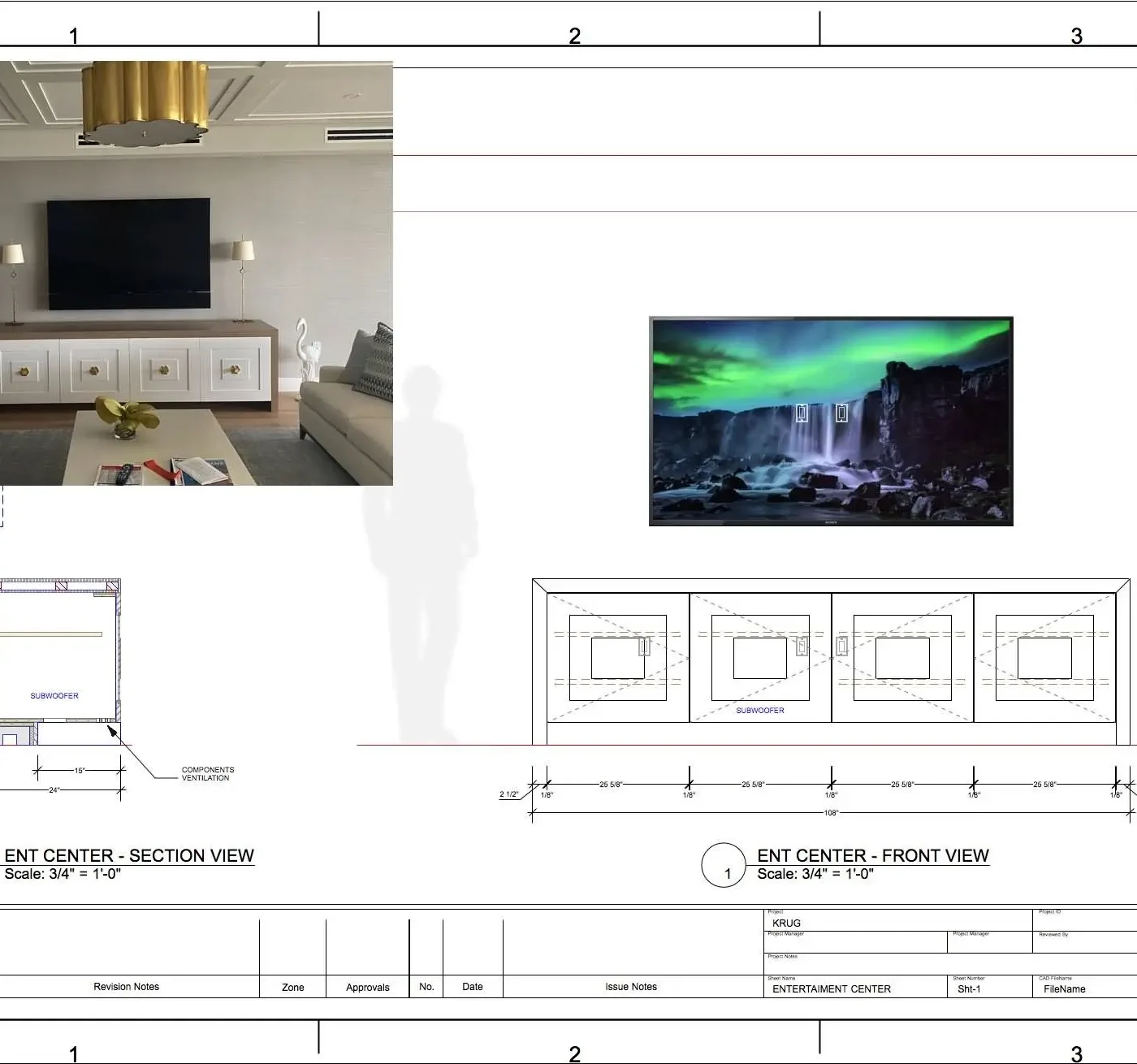1137x1064 pixels.
Task: Click the "Sht-1" sheet number field
Action: 969,988
